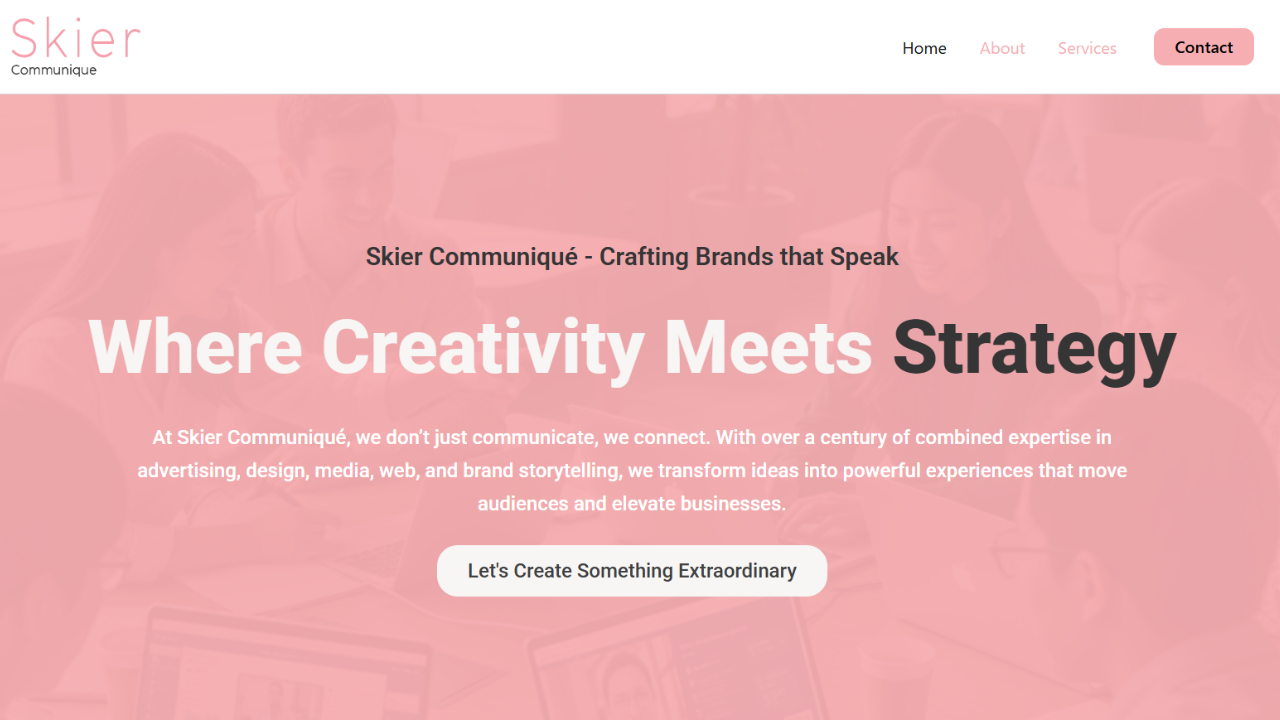Image resolution: width=1280 pixels, height=720 pixels.
Task: Click the pink Skier logo
Action: [x=76, y=38]
